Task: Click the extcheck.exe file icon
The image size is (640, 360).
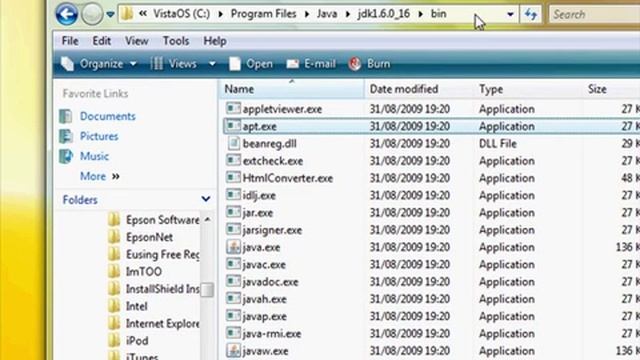Action: [x=233, y=160]
